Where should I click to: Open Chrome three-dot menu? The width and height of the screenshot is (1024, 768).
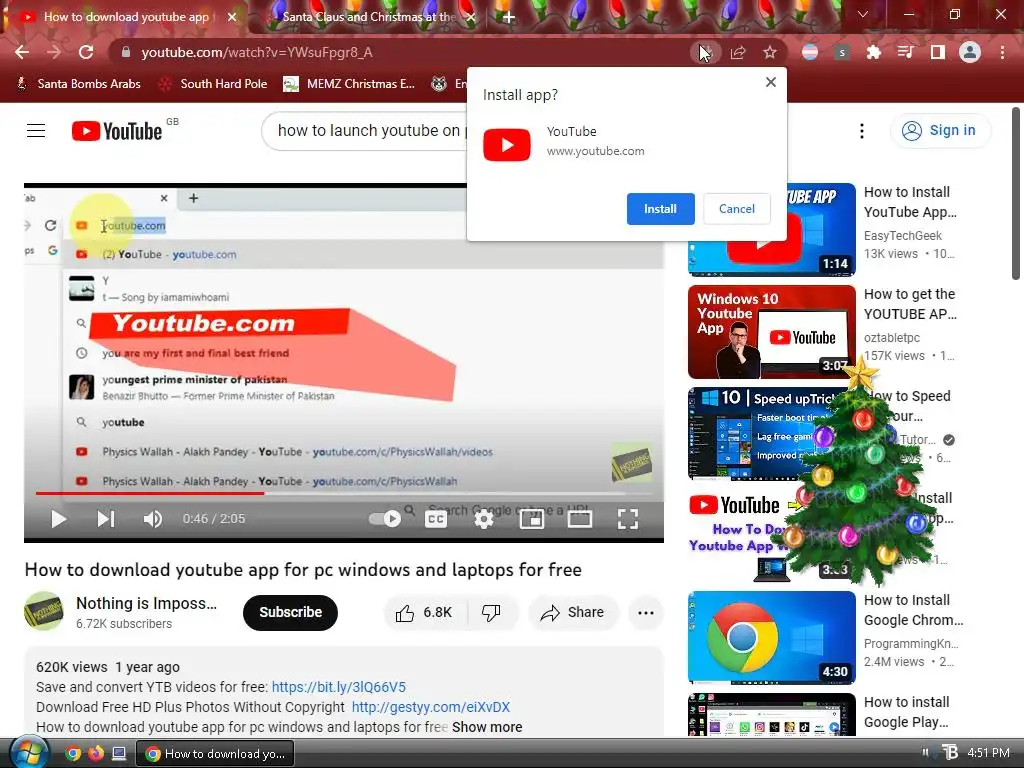tap(1002, 52)
